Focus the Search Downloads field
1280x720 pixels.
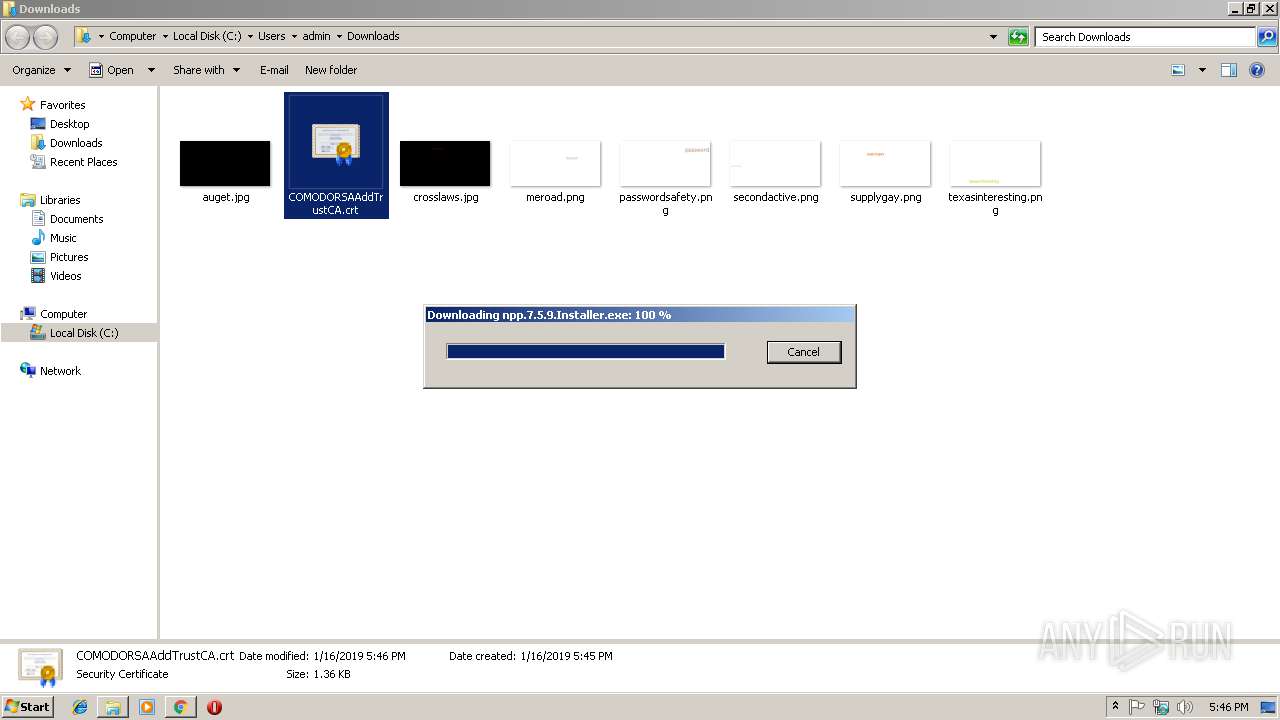click(x=1146, y=37)
